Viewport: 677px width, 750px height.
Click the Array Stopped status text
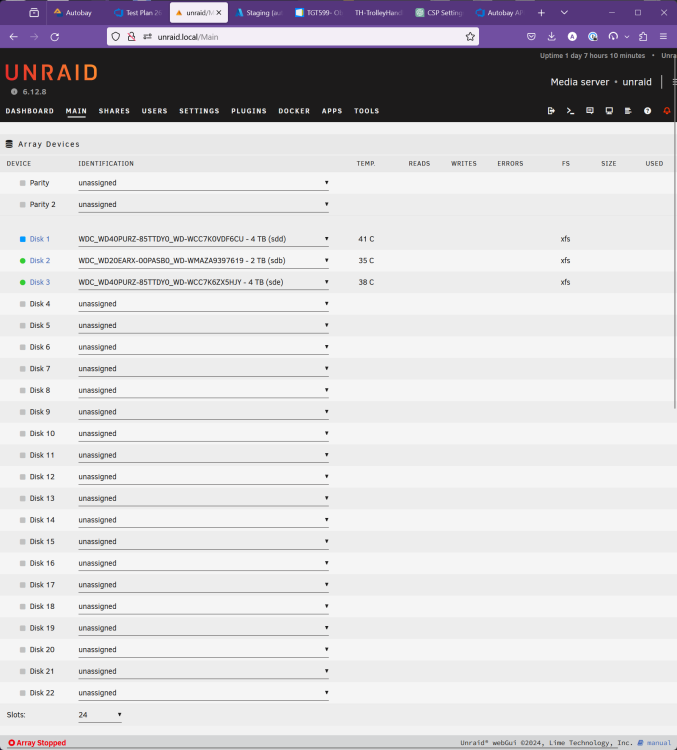pos(41,743)
